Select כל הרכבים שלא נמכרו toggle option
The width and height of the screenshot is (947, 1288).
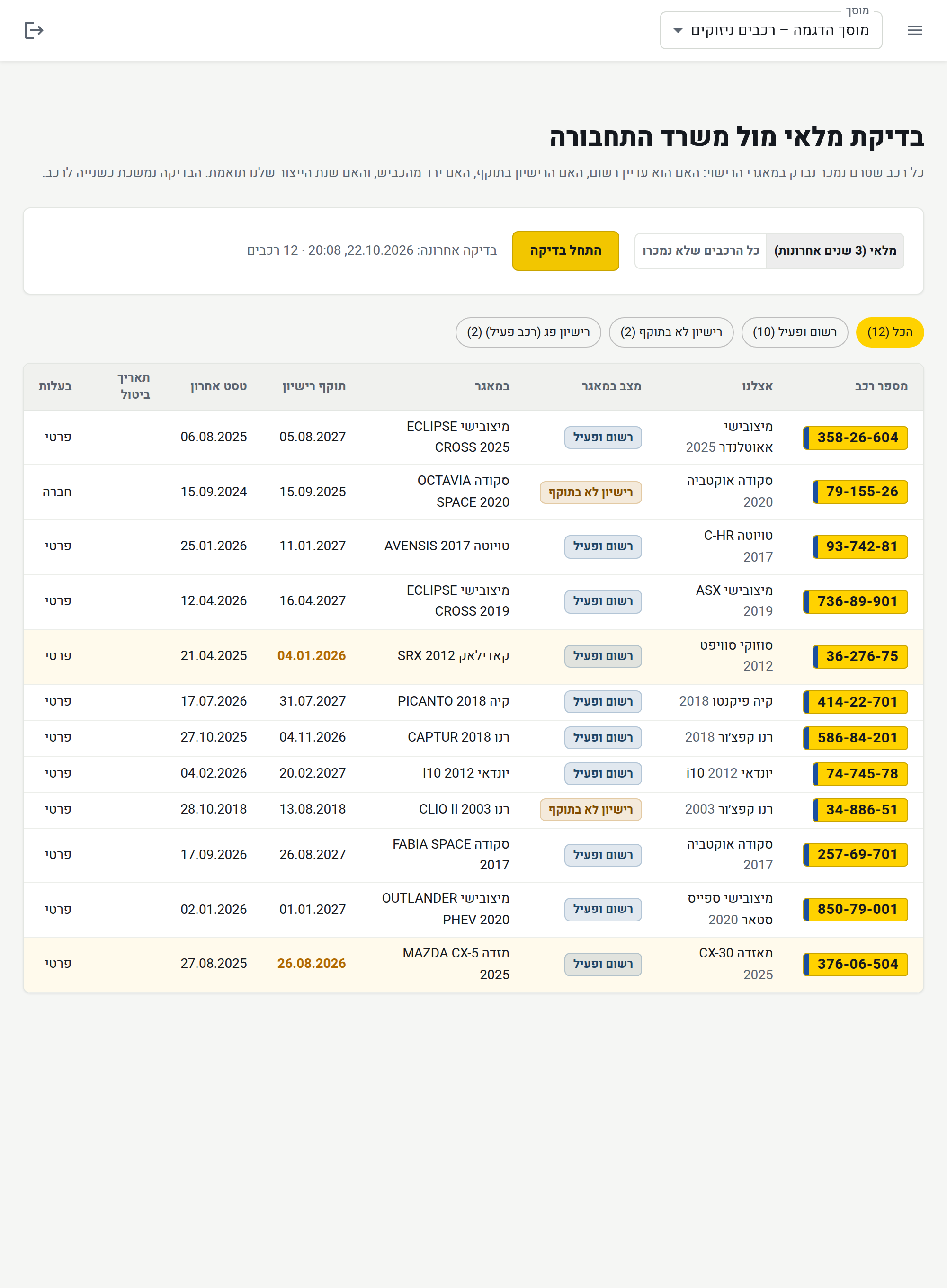click(x=700, y=250)
